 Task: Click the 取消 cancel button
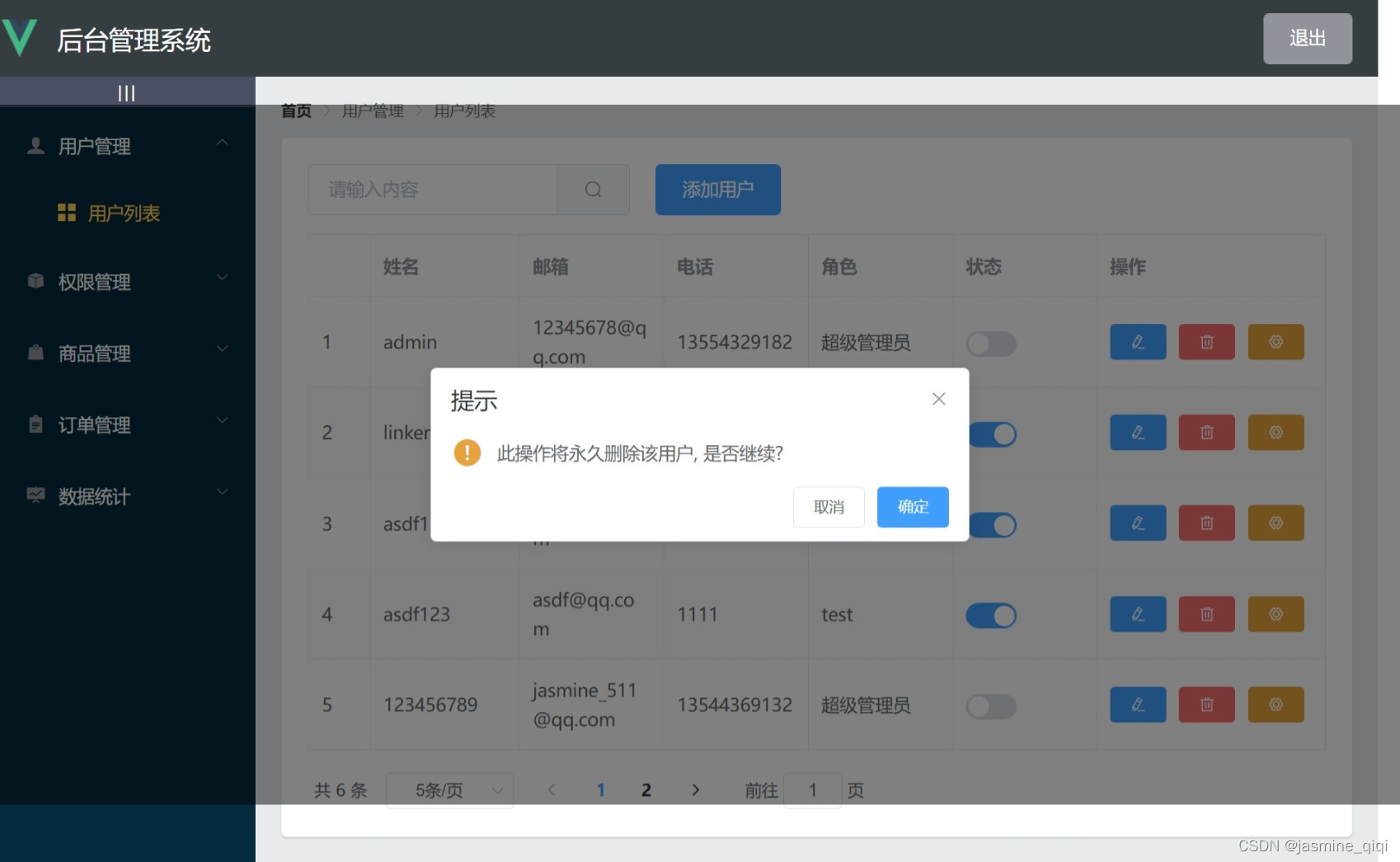[829, 507]
